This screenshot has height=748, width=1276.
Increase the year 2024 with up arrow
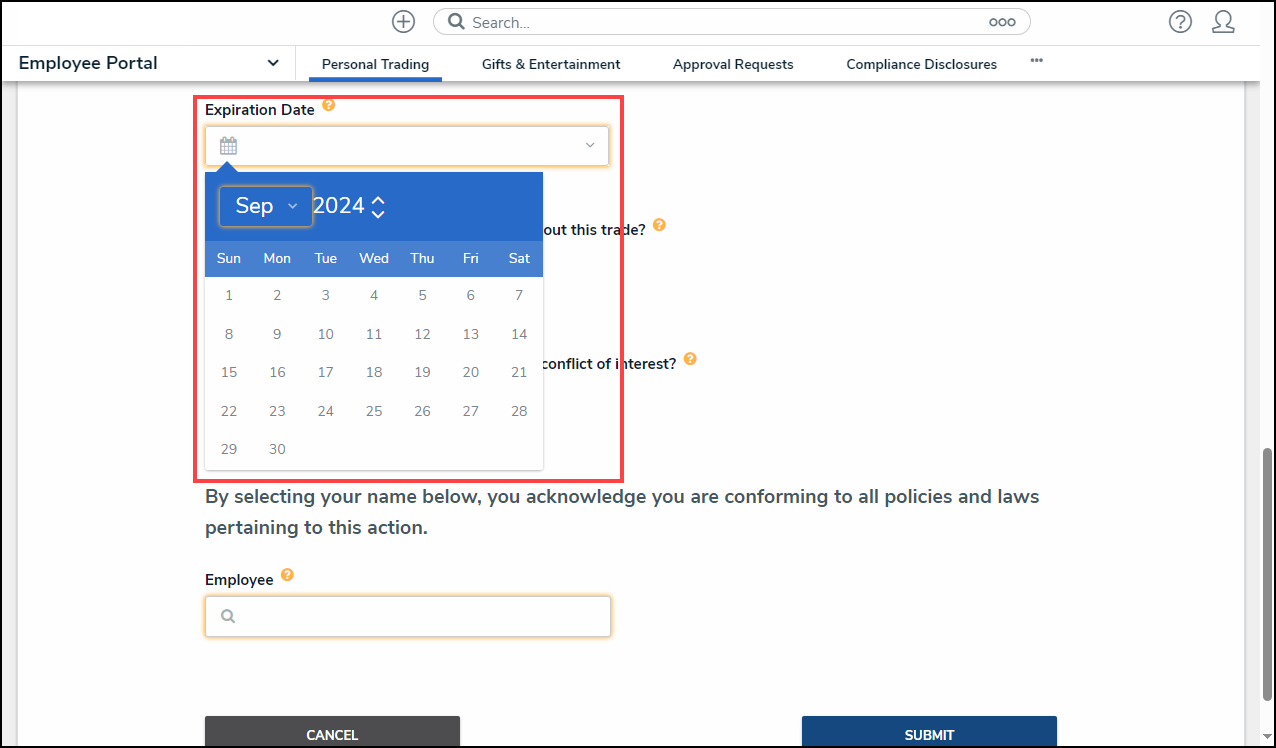tap(378, 200)
